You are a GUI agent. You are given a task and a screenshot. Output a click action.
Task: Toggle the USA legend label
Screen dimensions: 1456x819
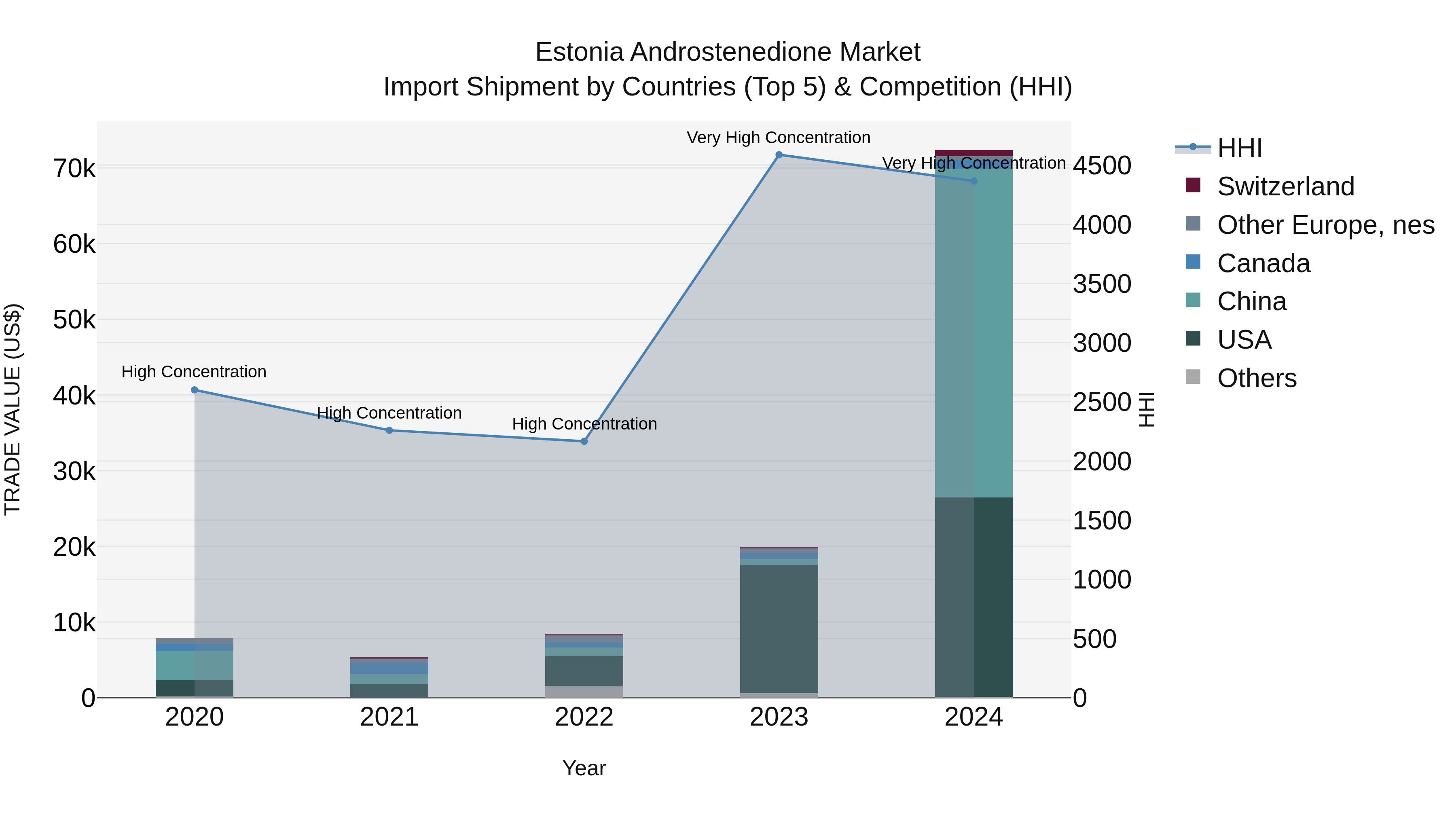pos(1244,340)
